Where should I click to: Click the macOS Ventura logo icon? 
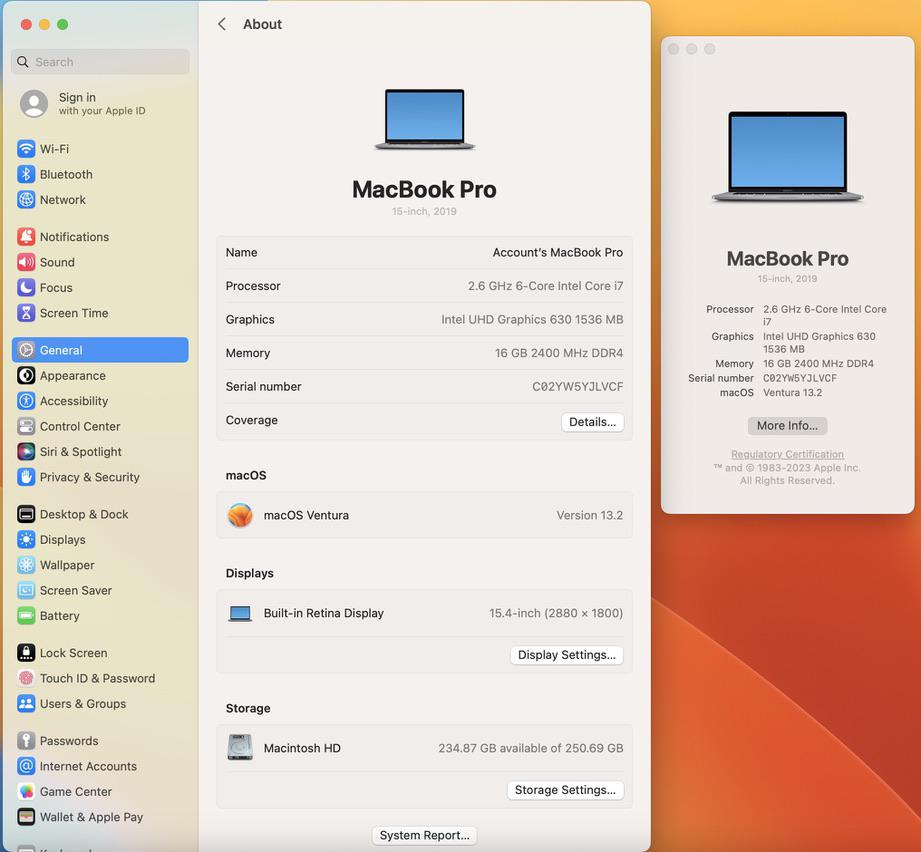coord(240,515)
